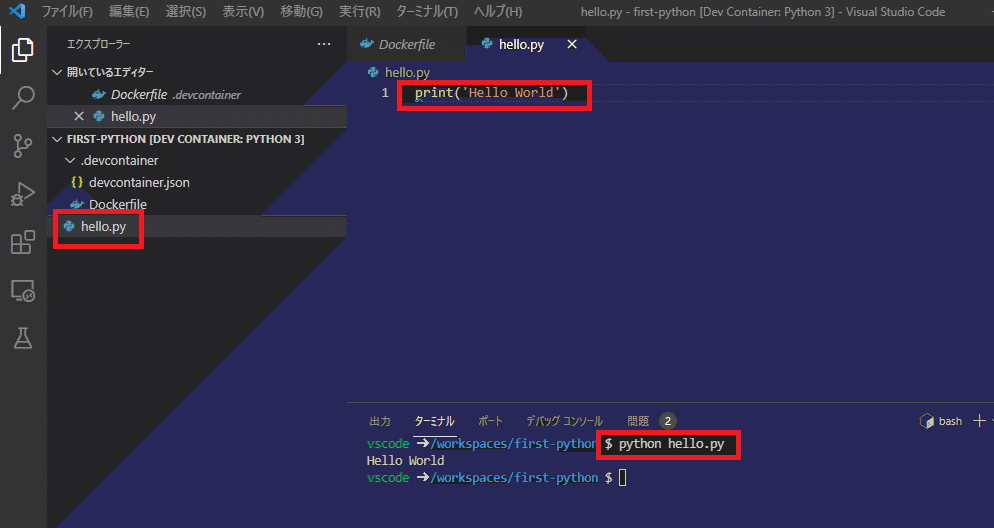Image resolution: width=994 pixels, height=528 pixels.
Task: Open the Extensions view icon
Action: [x=23, y=242]
